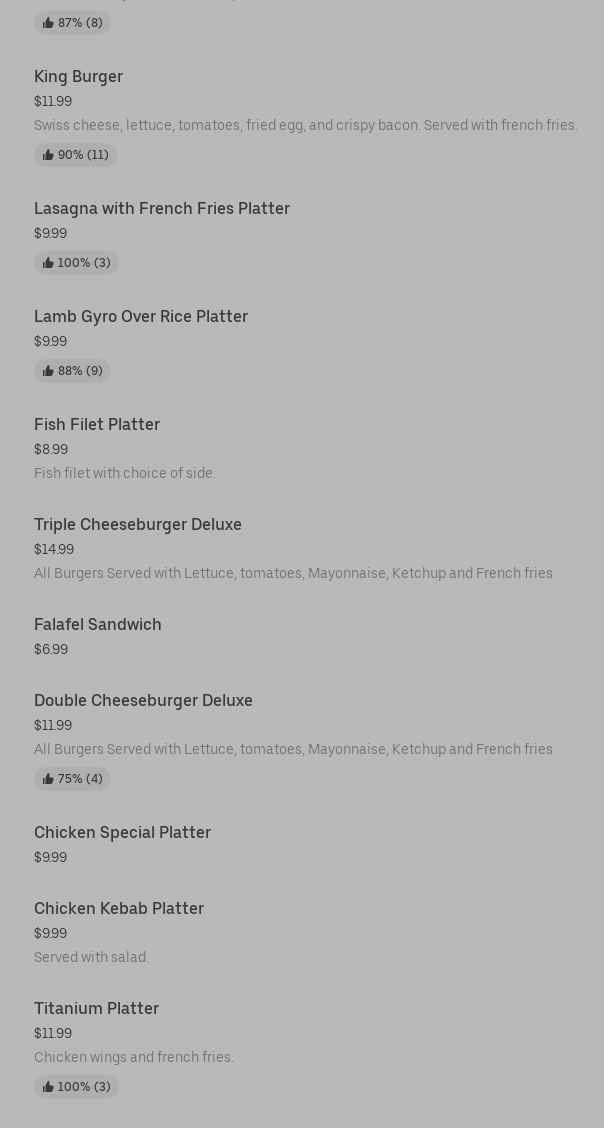Select the Titanium Platter item

(x=96, y=1008)
